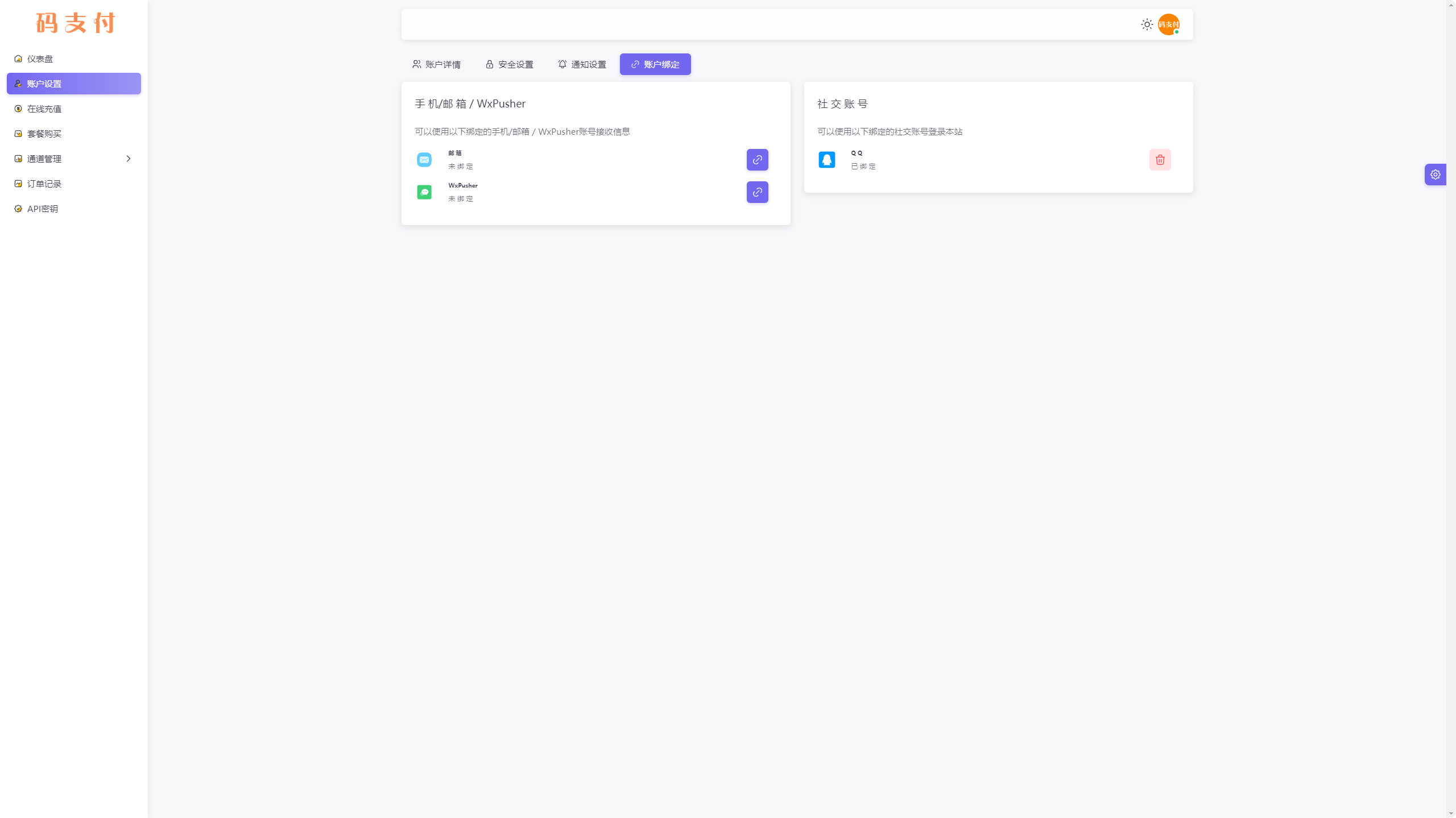Viewport: 1456px width, 818px height.
Task: Click the link button for WxPusher binding
Action: click(757, 192)
